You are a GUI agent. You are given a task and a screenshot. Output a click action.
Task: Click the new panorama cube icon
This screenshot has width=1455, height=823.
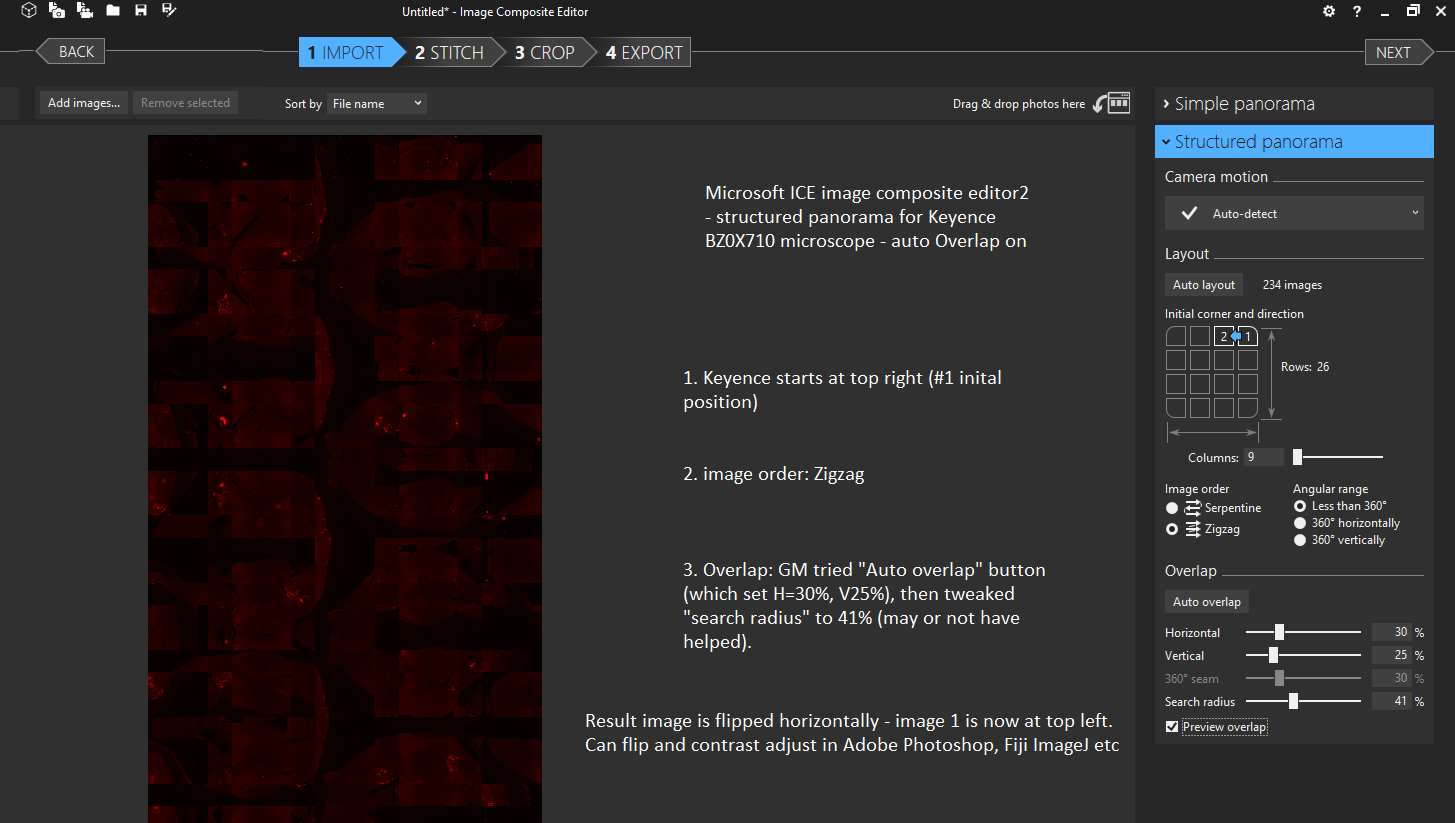(29, 11)
